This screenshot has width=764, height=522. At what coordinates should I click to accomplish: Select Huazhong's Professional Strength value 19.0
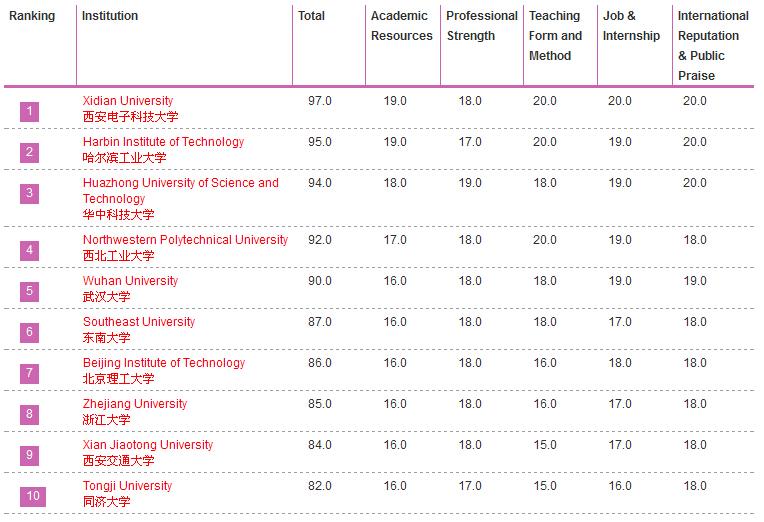tap(470, 183)
